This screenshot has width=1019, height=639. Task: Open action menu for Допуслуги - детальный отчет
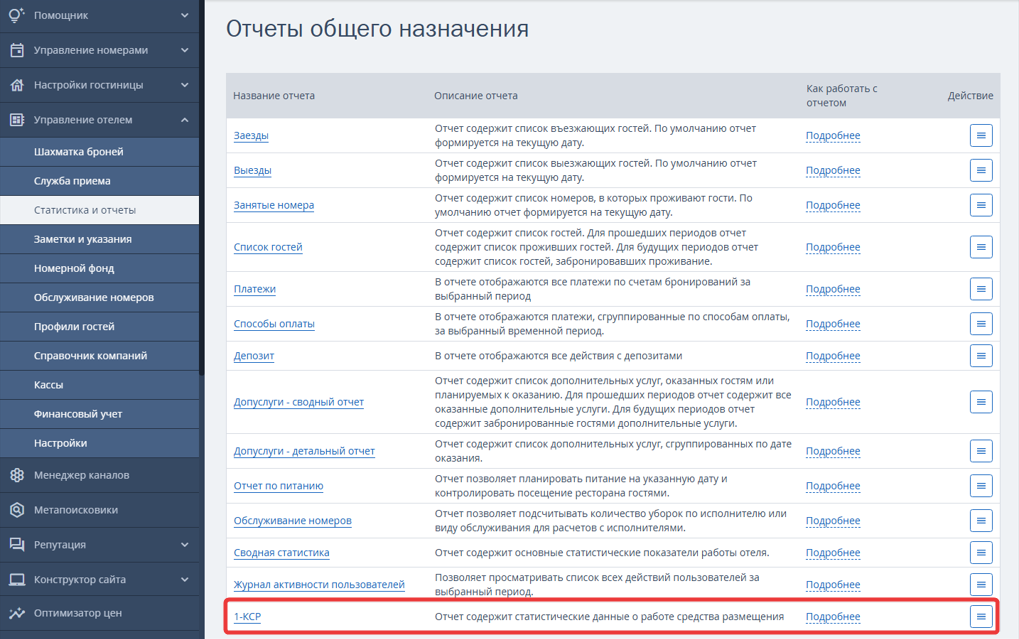pyautogui.click(x=981, y=451)
